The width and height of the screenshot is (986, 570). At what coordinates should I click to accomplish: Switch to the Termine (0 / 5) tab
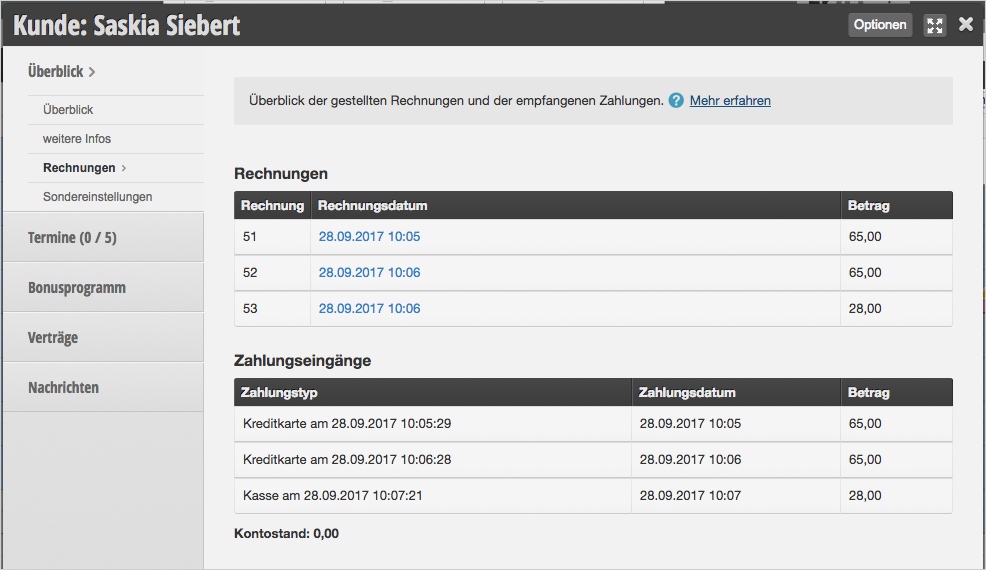point(72,238)
